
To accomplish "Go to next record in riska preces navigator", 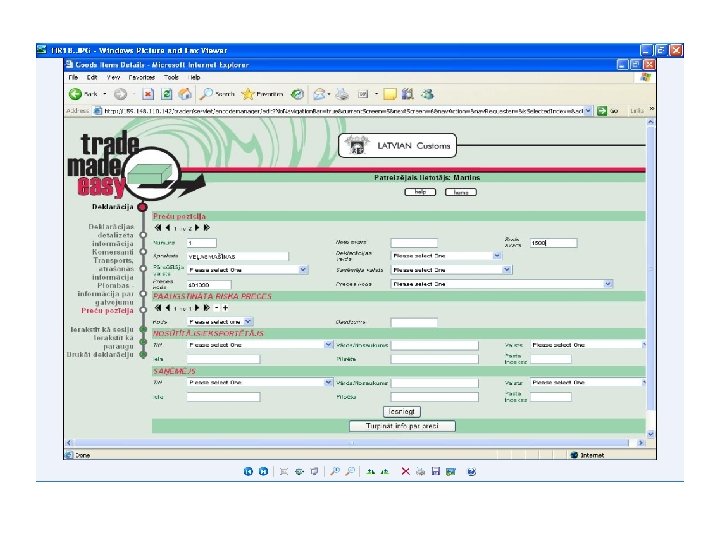I will click(x=197, y=308).
